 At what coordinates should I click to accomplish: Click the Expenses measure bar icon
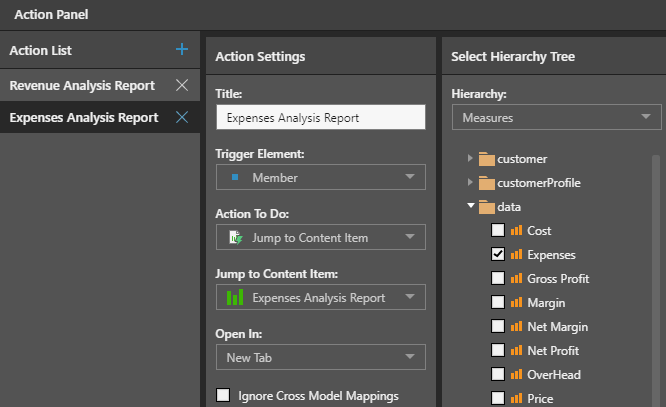tap(516, 254)
